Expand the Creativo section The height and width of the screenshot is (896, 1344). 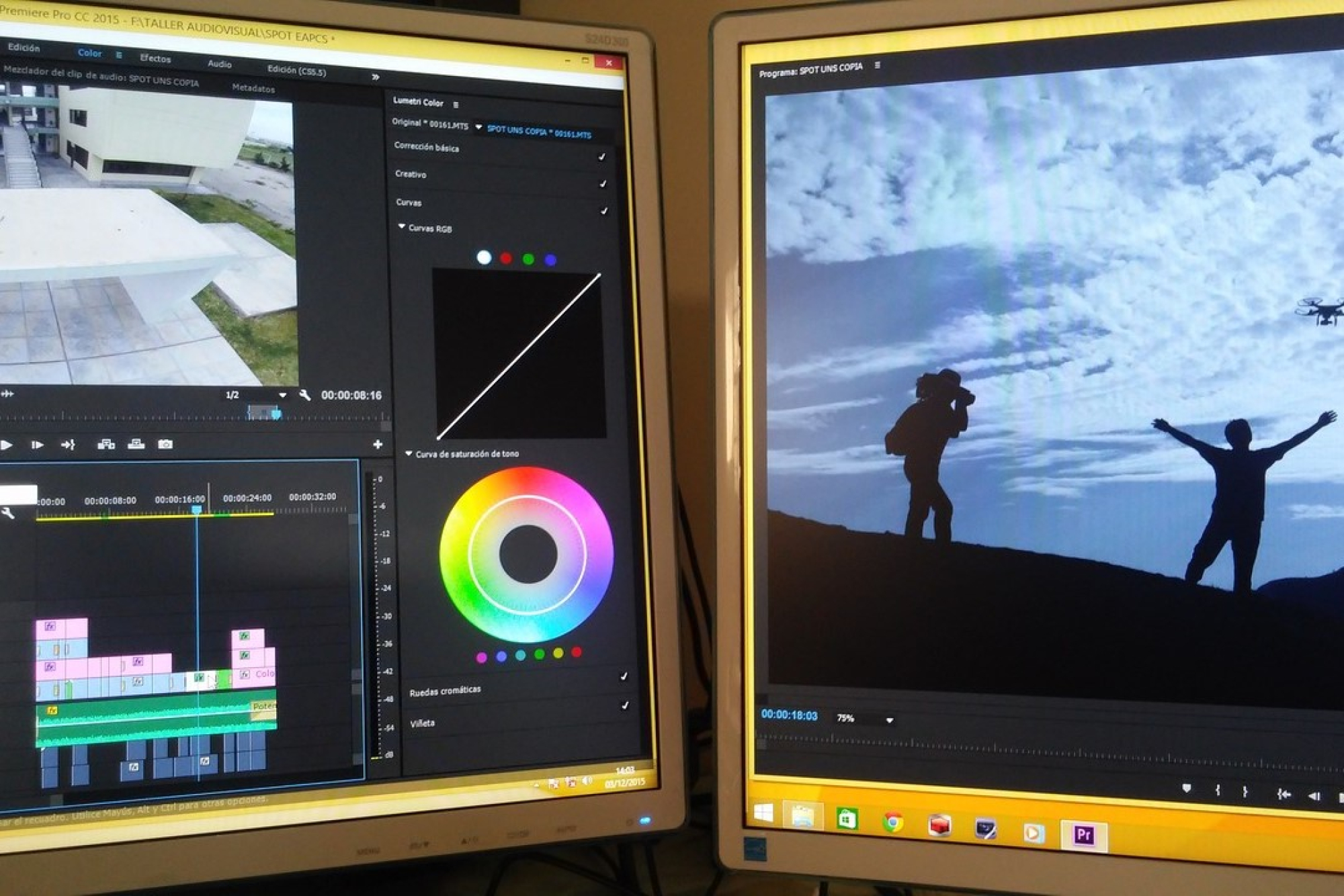click(x=411, y=174)
